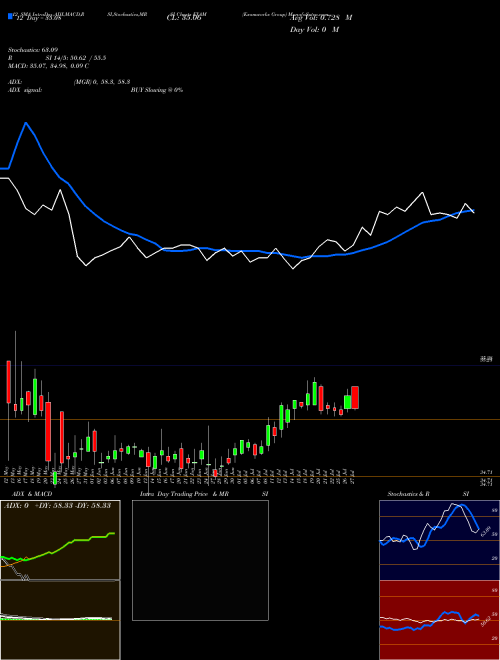
Task: Click the 'ADX & MACD' panel title
Action: click(32, 494)
